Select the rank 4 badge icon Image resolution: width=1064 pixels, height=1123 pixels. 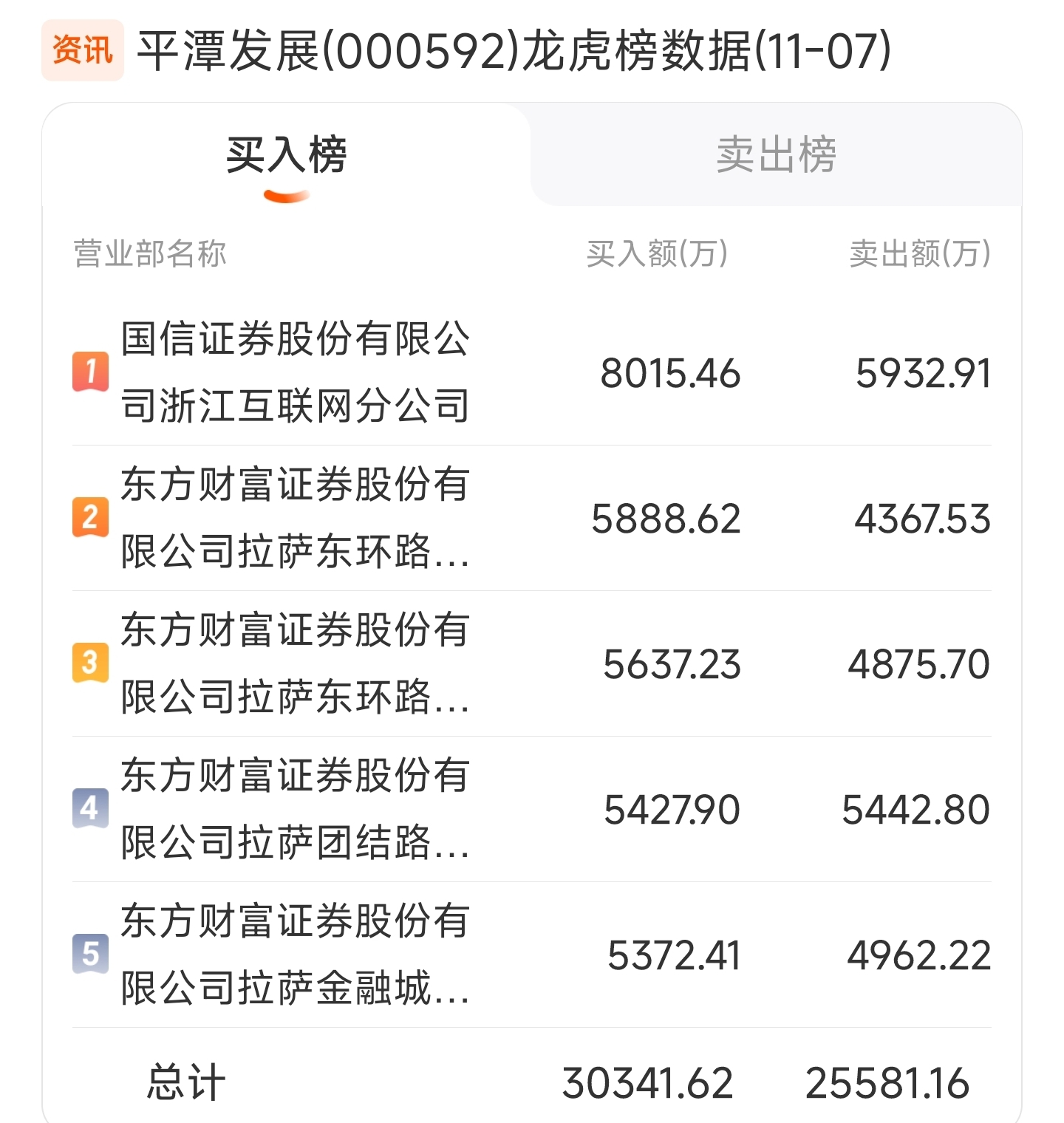click(x=90, y=808)
